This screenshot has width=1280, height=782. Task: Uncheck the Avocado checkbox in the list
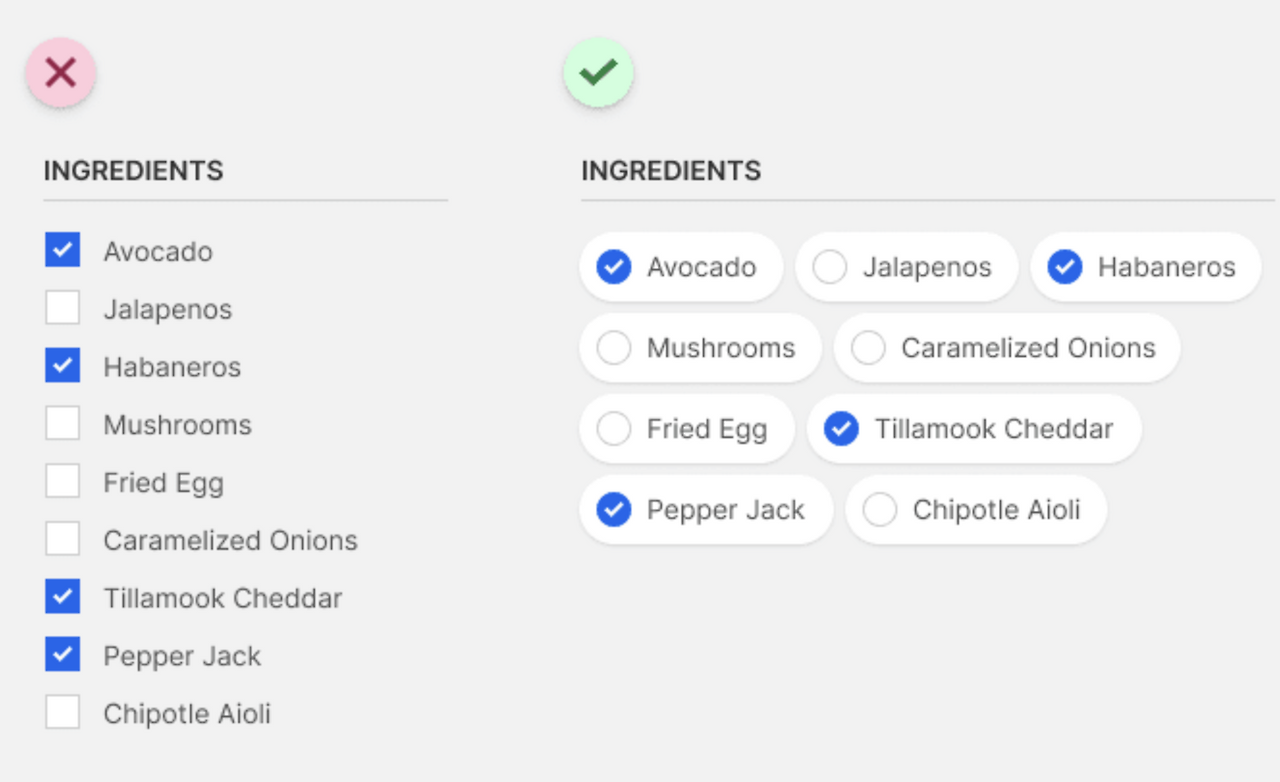point(62,250)
